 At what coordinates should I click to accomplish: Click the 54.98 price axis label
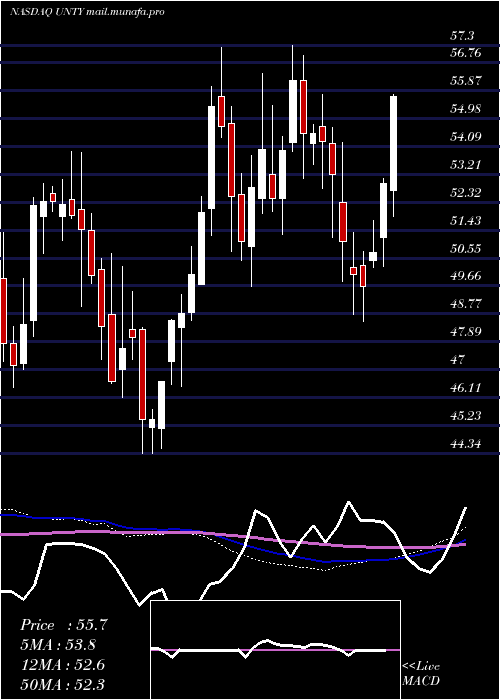pos(466,108)
